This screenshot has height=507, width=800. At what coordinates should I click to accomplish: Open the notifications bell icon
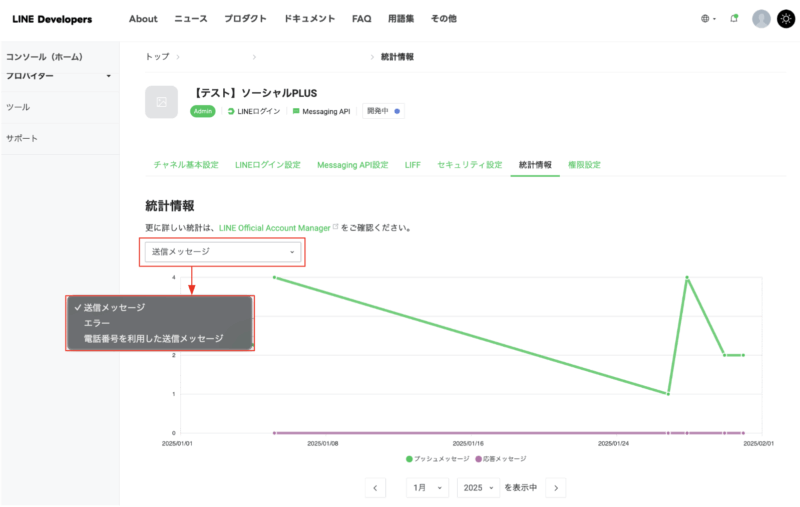click(x=734, y=19)
